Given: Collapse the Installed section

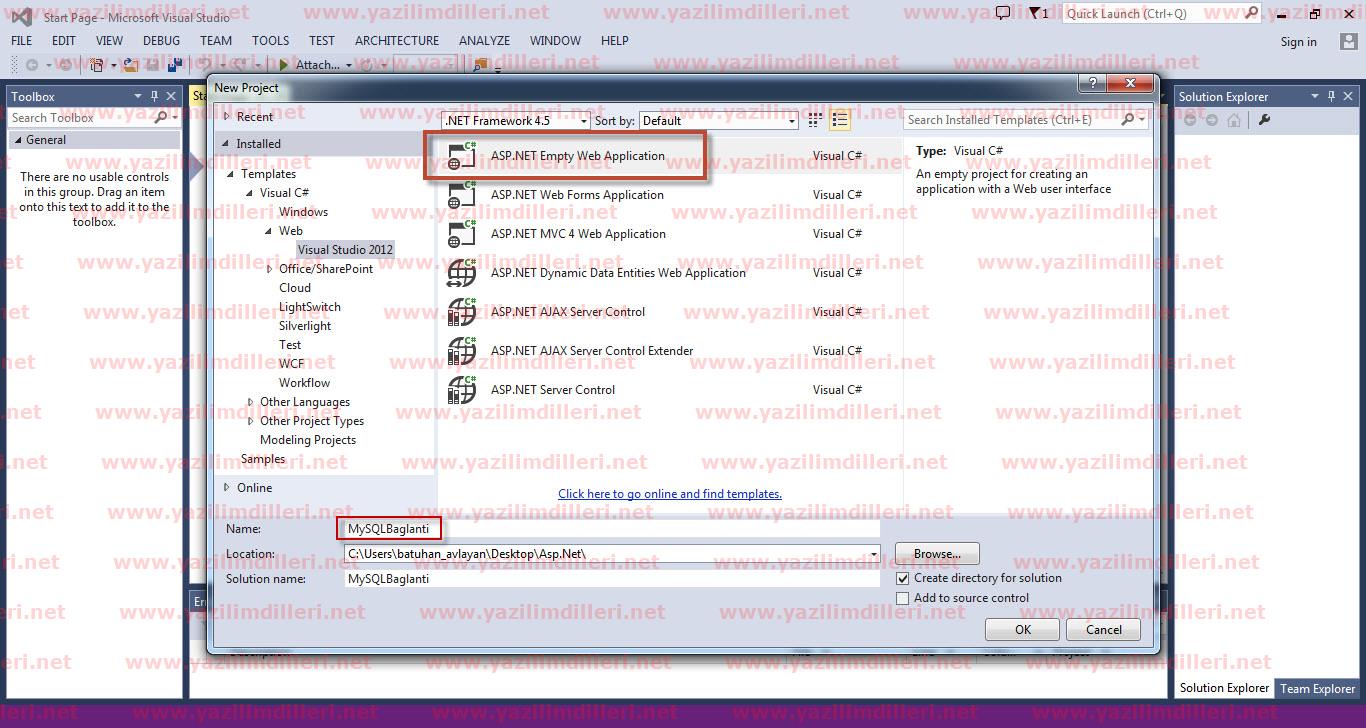Looking at the screenshot, I should 227,144.
